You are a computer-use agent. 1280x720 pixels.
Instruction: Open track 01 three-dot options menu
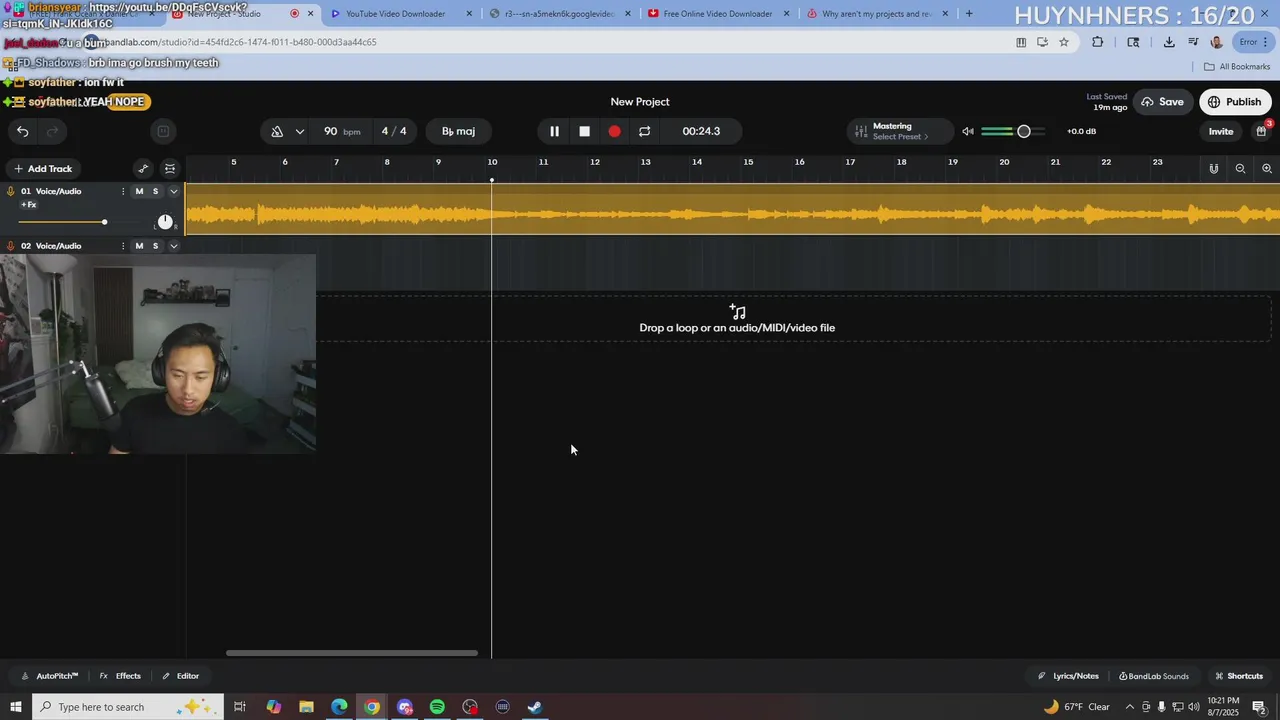[123, 191]
